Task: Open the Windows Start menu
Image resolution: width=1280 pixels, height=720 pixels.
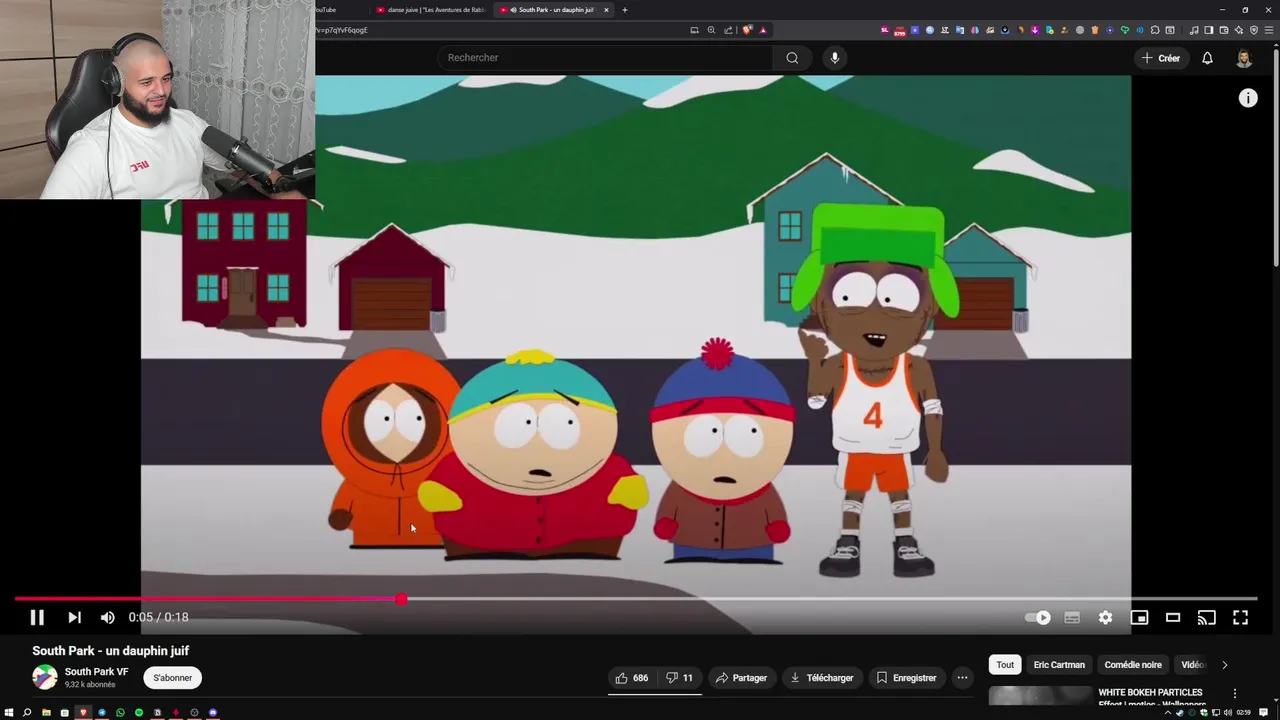Action: click(x=9, y=713)
